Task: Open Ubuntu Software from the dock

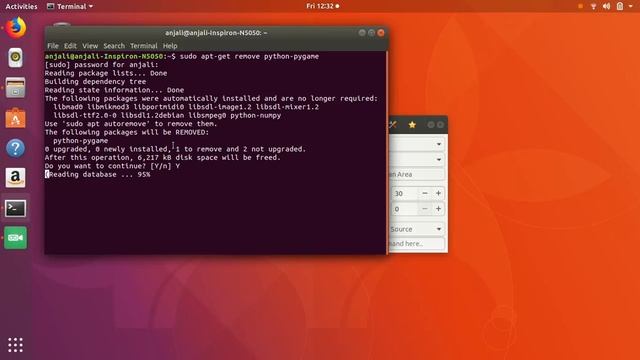Action: point(16,118)
